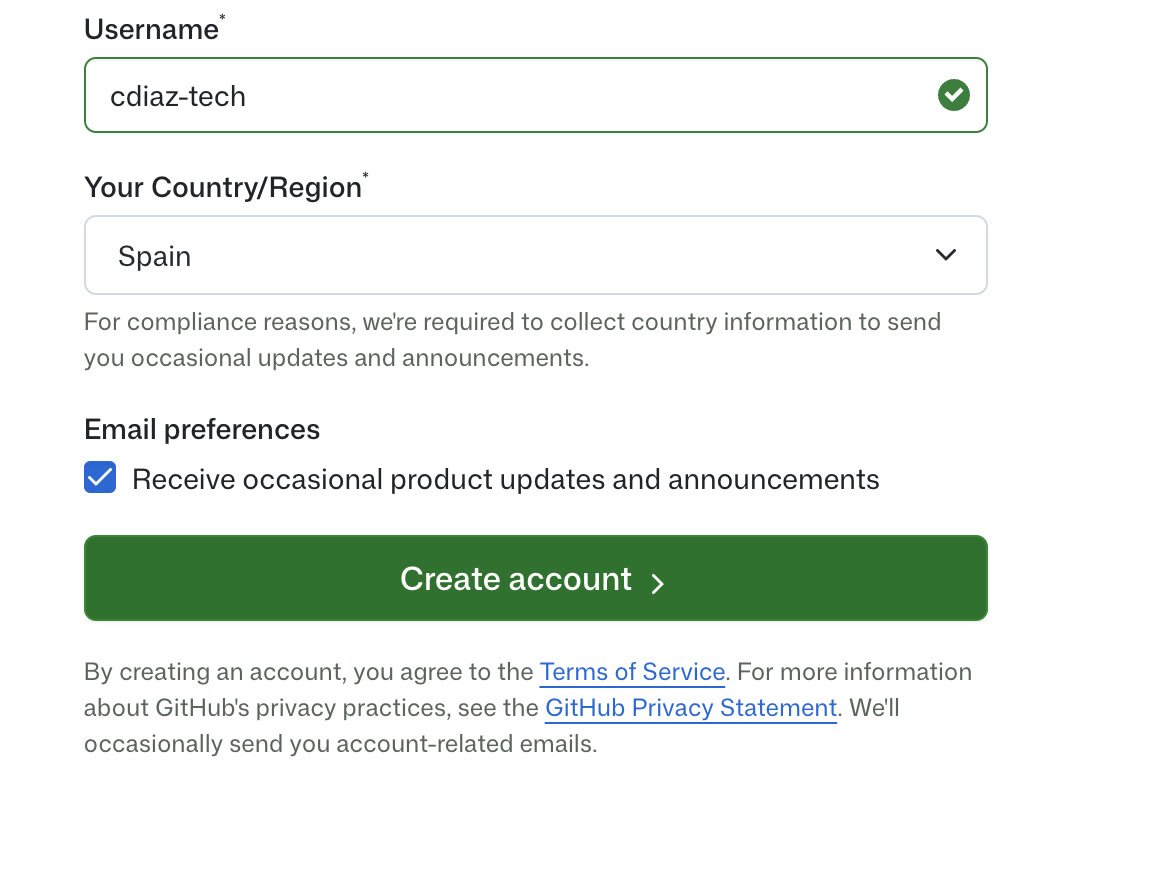This screenshot has height=887, width=1154.
Task: Uncheck Receive occasional product updates checkbox
Action: click(100, 477)
